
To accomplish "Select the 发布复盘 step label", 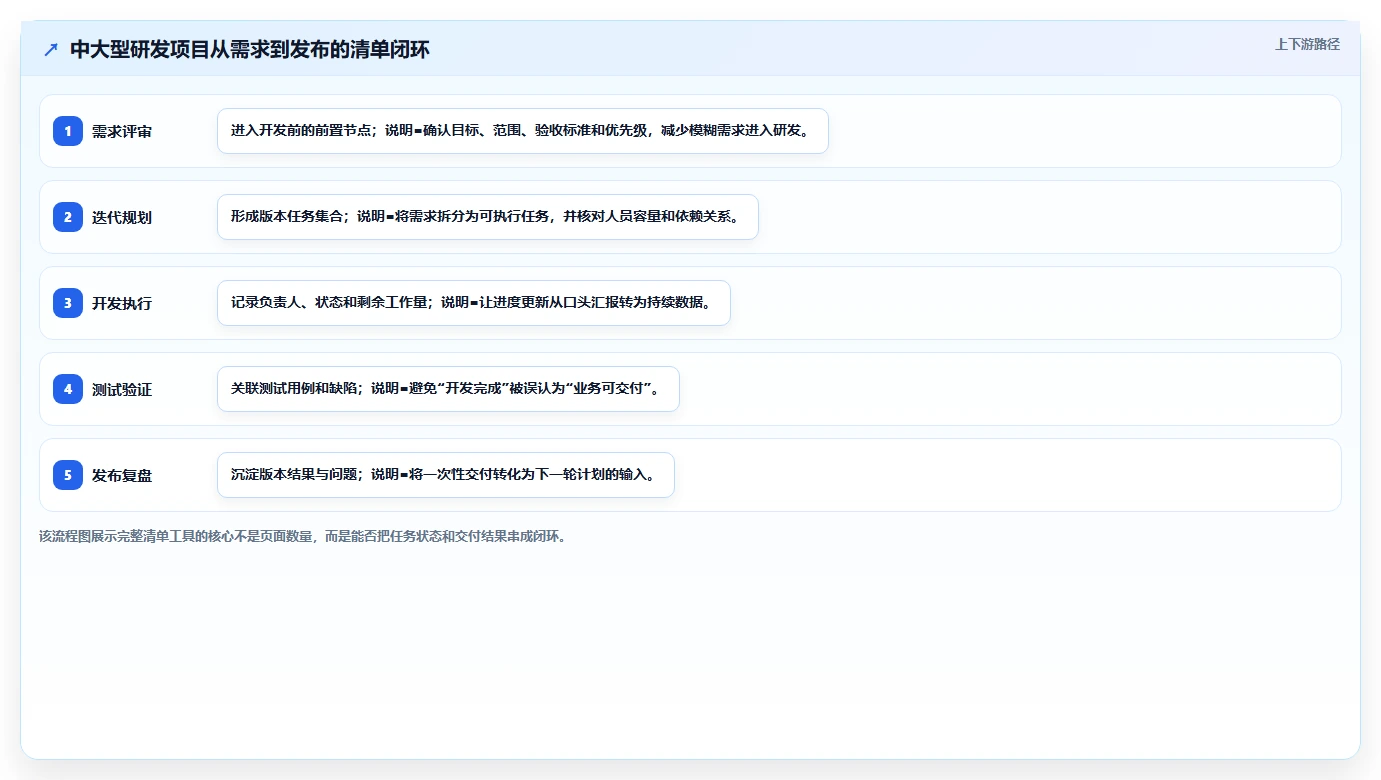I will [x=122, y=475].
